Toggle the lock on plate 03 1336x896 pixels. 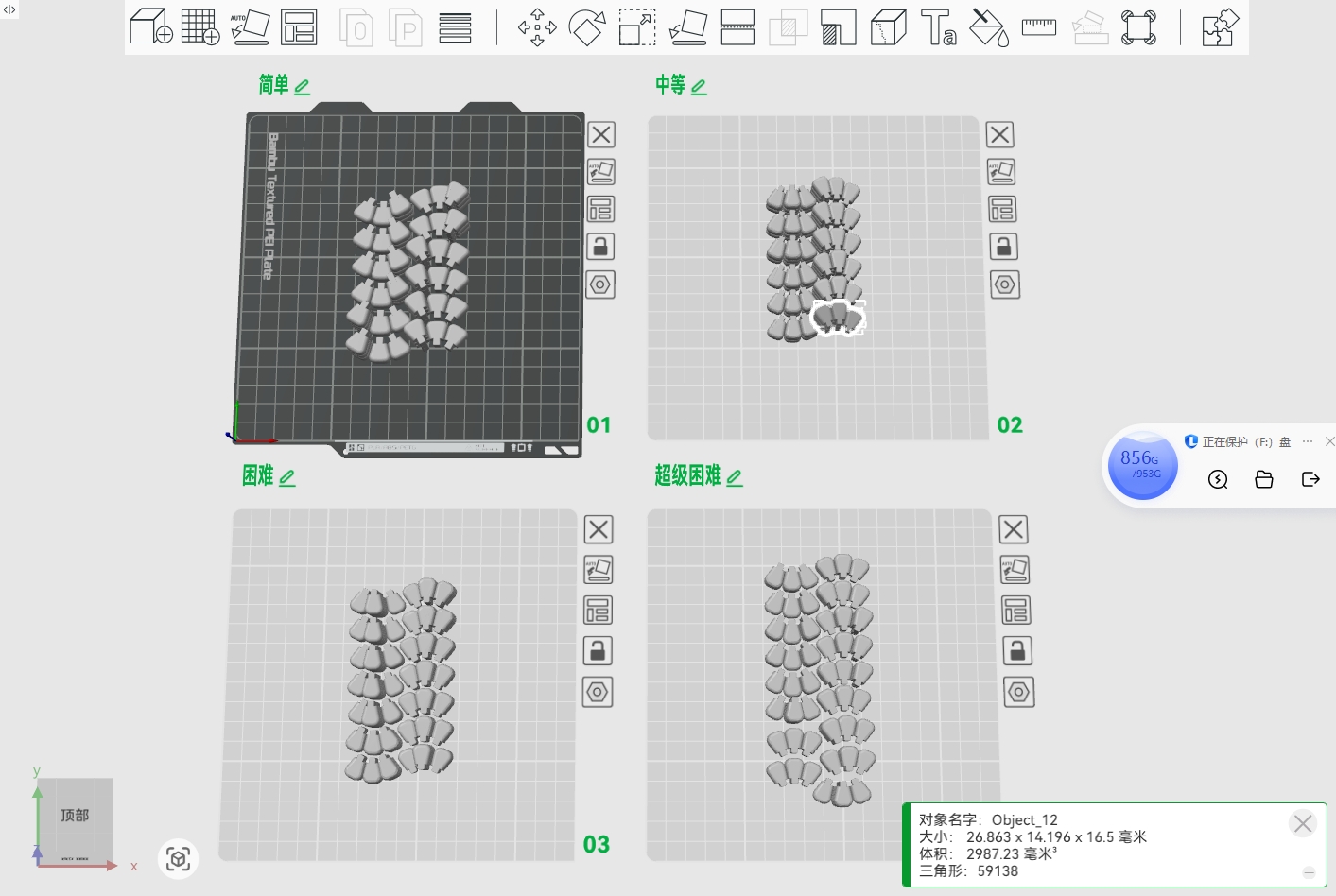[598, 651]
